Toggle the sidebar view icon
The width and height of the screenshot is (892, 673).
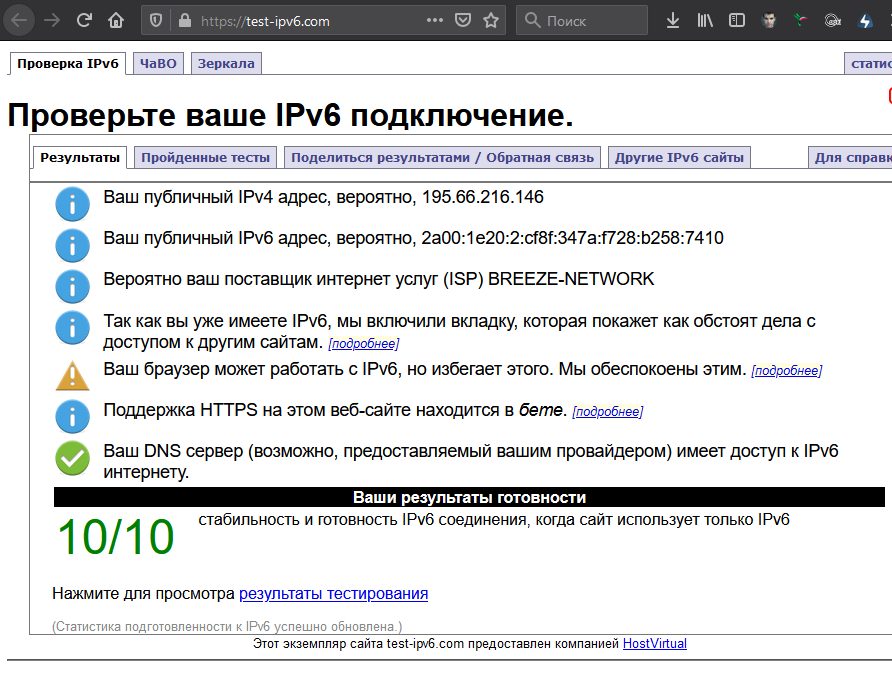pyautogui.click(x=737, y=20)
